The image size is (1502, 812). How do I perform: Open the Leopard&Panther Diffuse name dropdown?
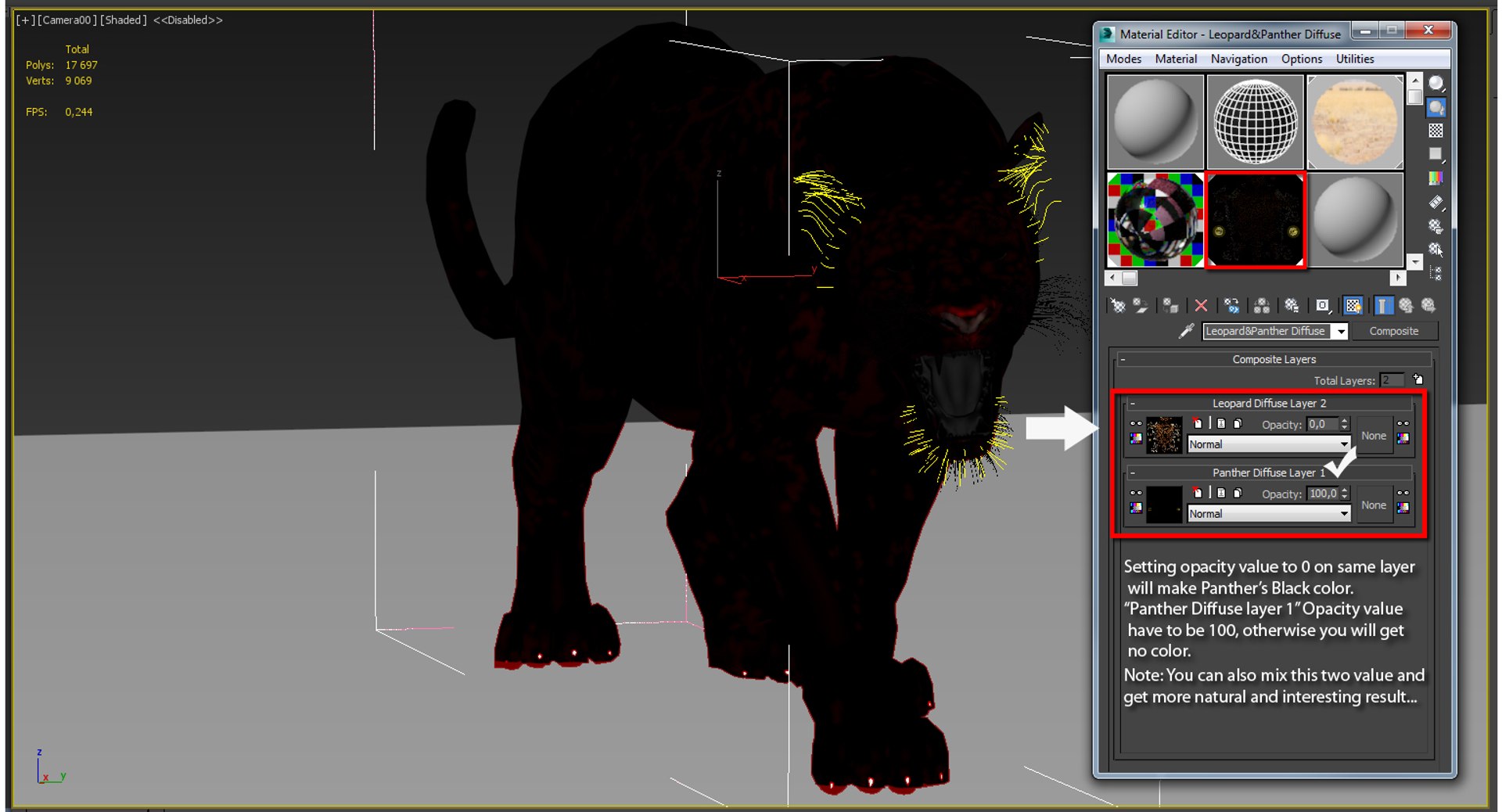tap(1340, 331)
